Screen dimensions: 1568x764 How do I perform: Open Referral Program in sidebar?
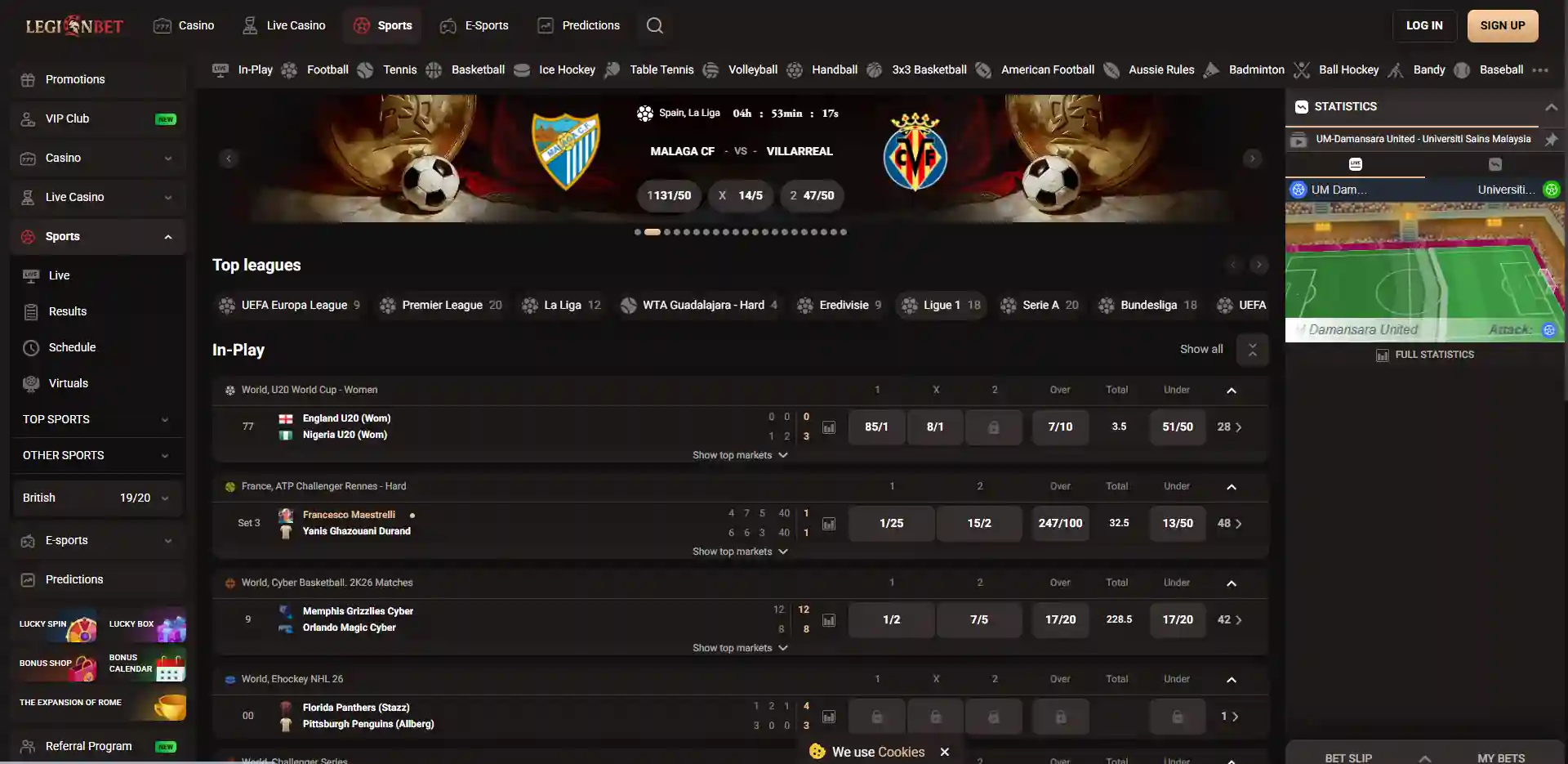click(98, 746)
